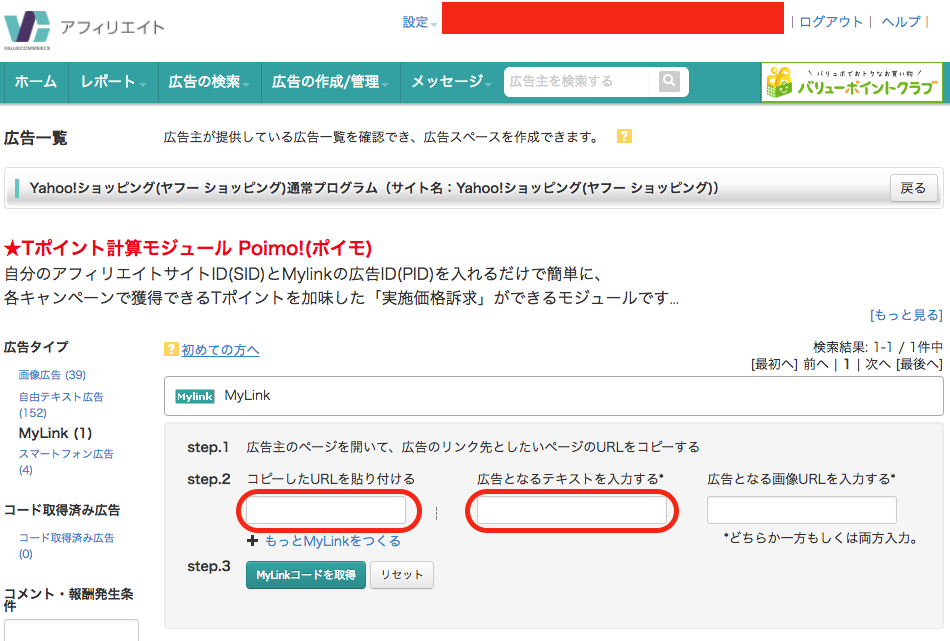Expand the レポート menu
The height and width of the screenshot is (641, 950).
click(x=113, y=82)
